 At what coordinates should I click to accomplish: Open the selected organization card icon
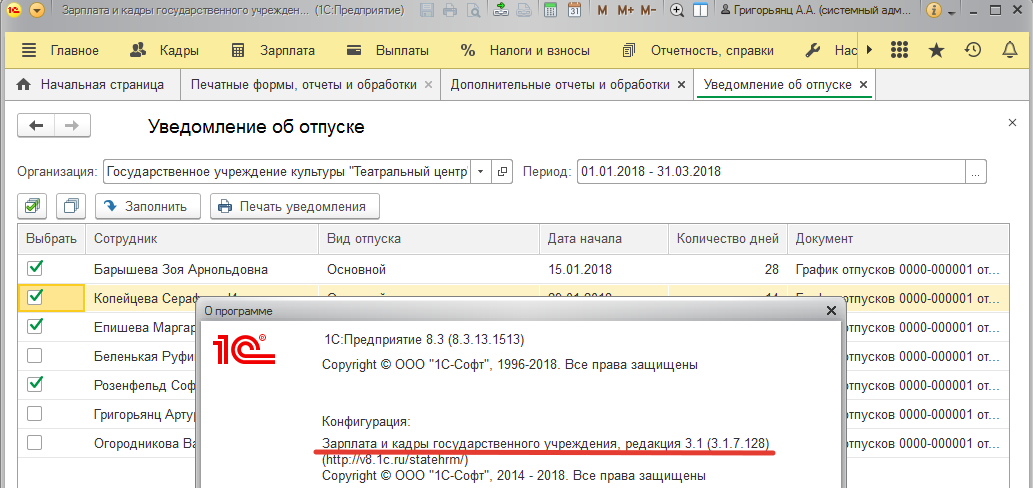coord(502,172)
